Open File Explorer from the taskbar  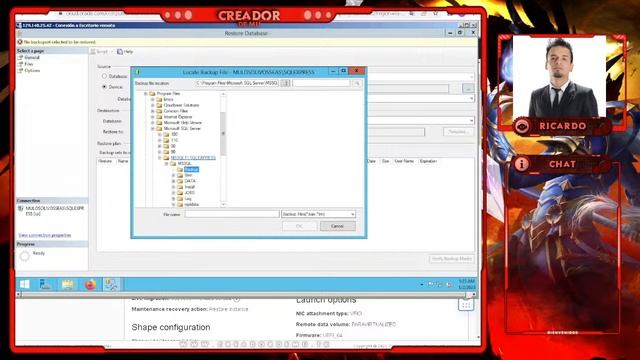pos(67,284)
